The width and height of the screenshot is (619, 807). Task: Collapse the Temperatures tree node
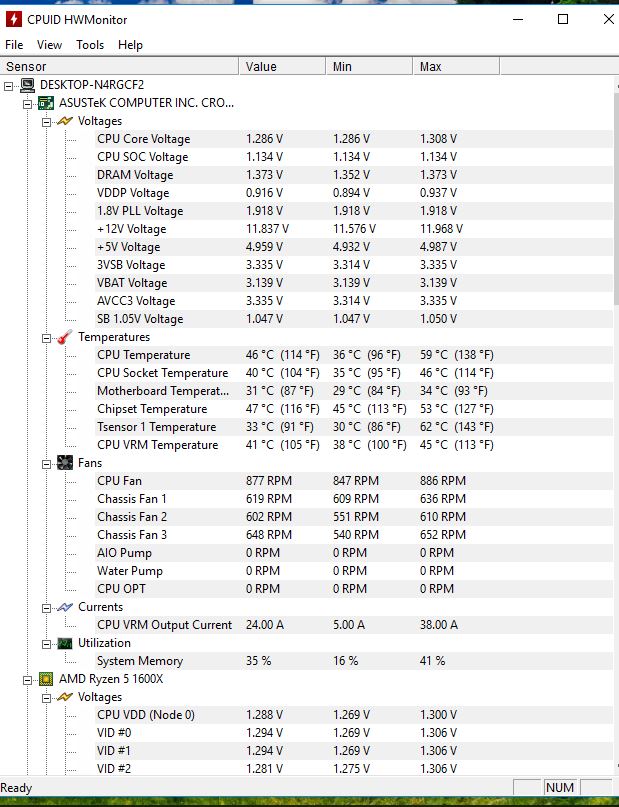pyautogui.click(x=47, y=337)
